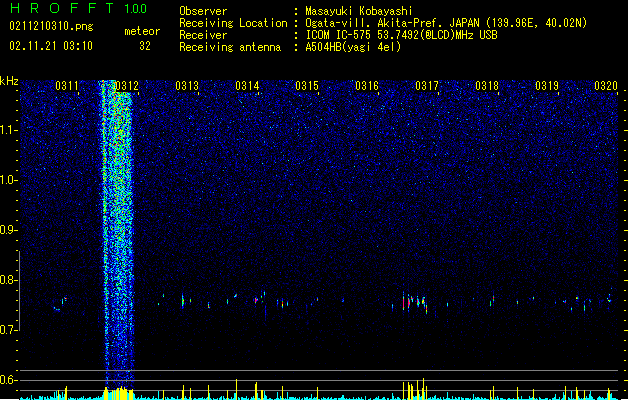Click observer name Masayuki Kobayashi
Viewport: 629px width, 400px height.
click(x=359, y=11)
